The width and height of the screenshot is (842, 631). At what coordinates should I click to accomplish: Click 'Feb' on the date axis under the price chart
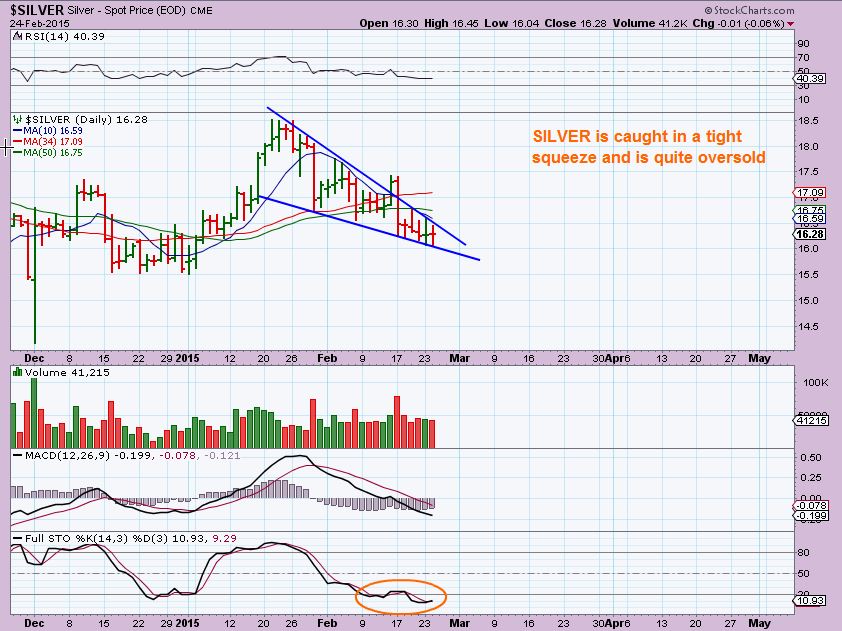pos(327,358)
